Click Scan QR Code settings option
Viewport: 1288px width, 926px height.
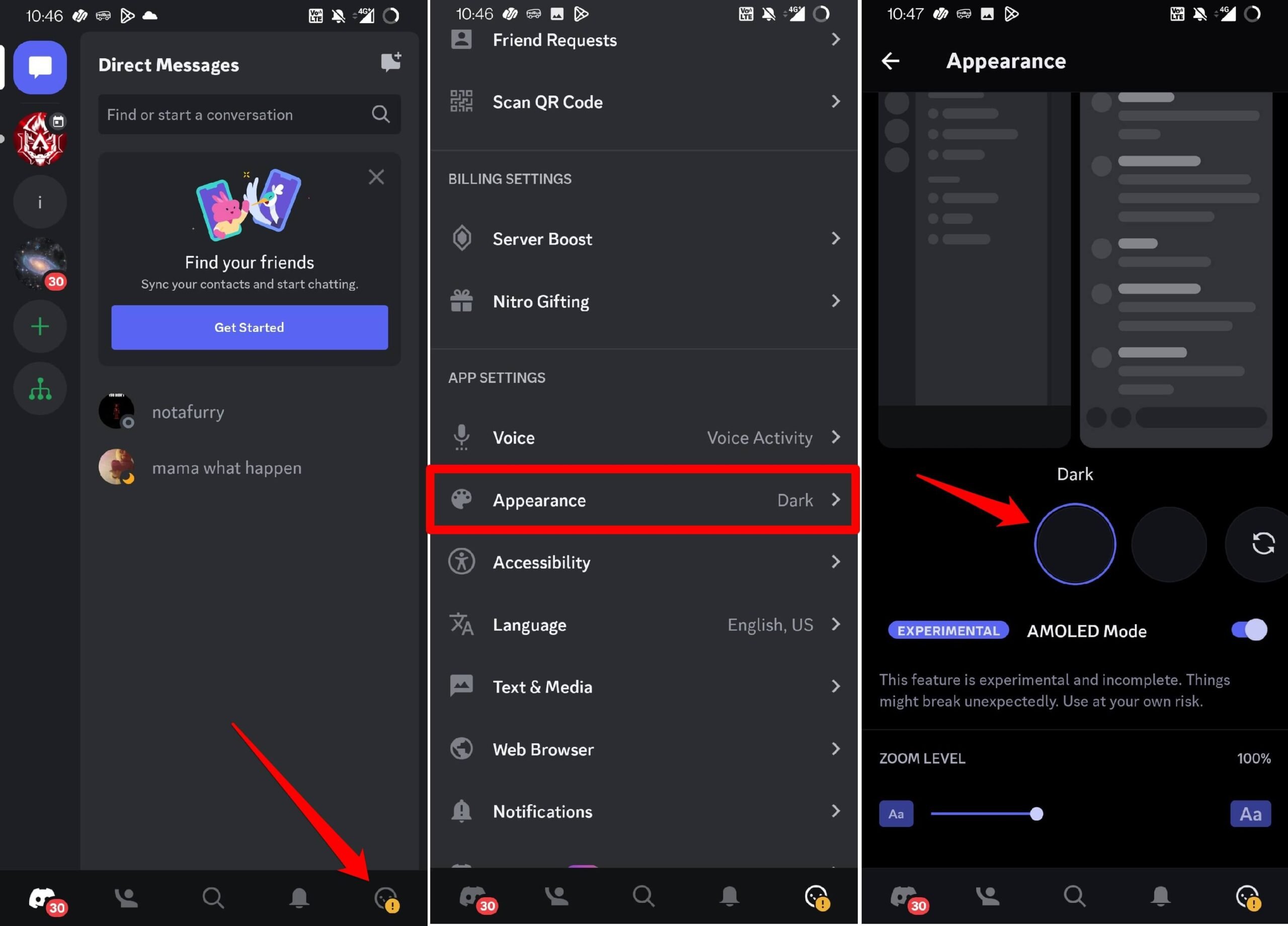point(646,102)
